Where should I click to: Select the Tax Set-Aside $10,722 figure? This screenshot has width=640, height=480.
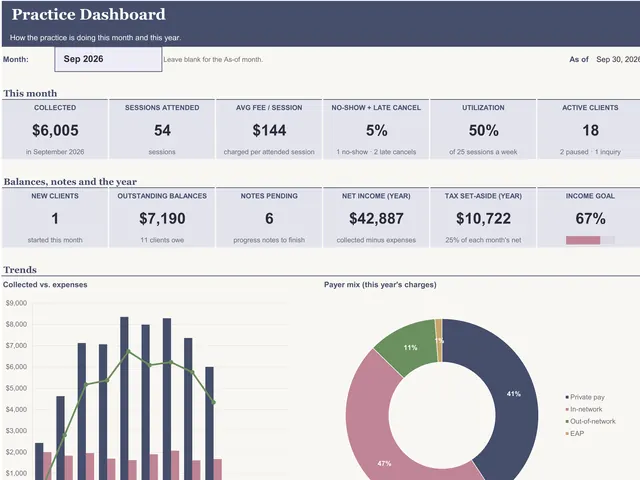pos(483,218)
